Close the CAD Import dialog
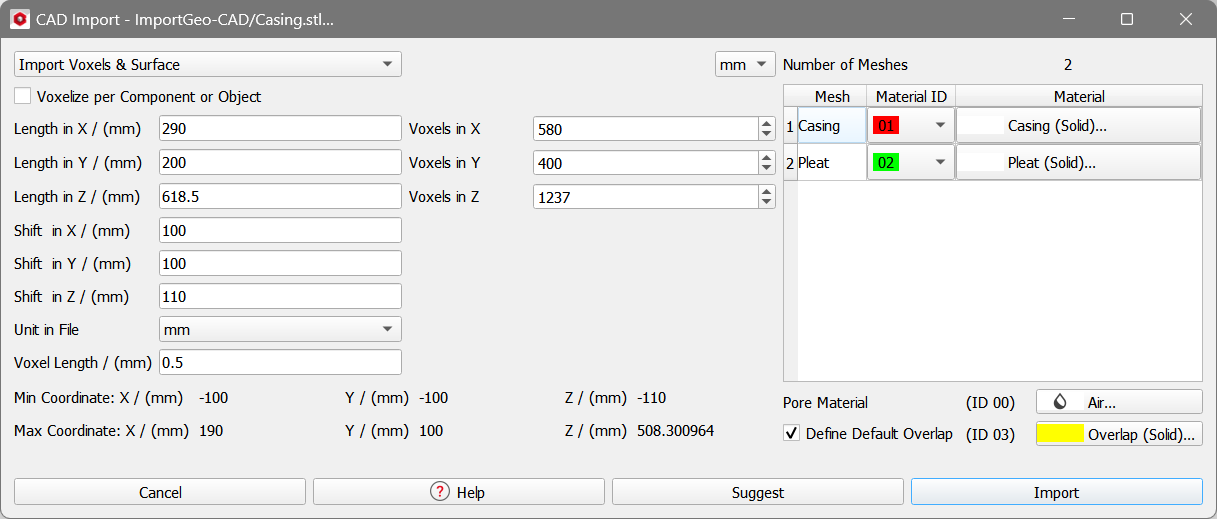 pyautogui.click(x=1186, y=19)
